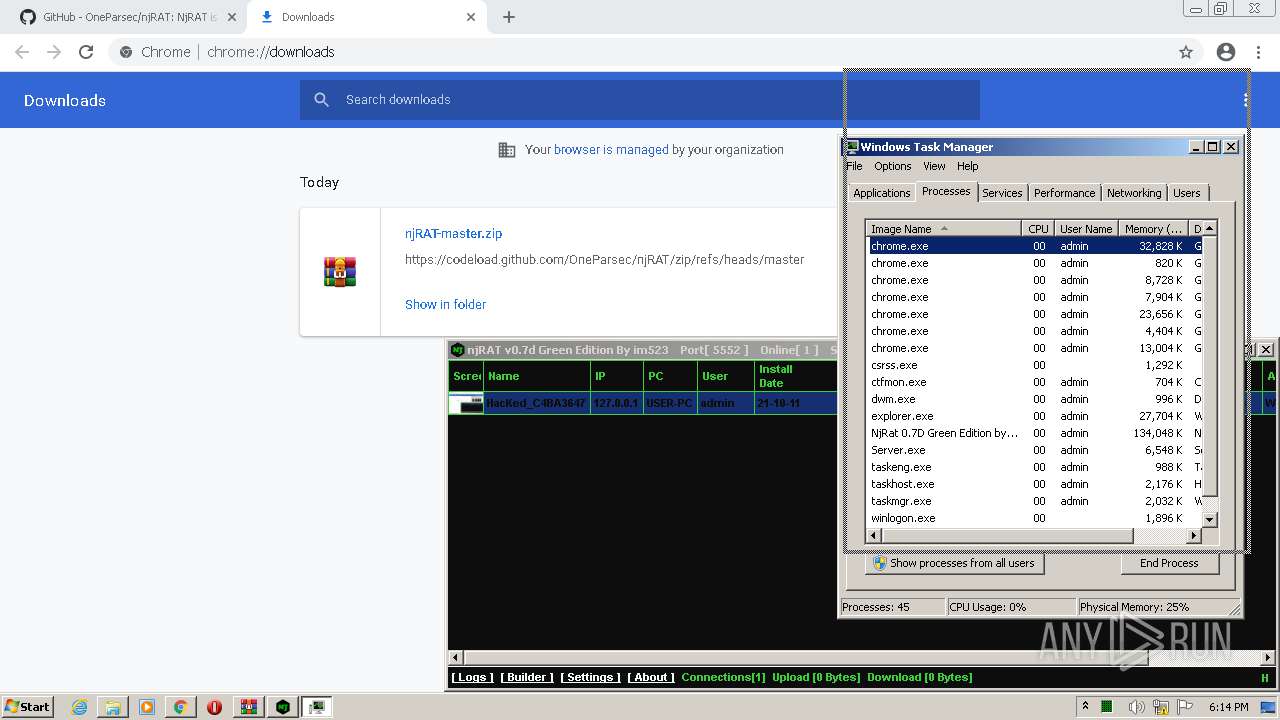
Task: Click the njRAT IP column header
Action: point(617,376)
